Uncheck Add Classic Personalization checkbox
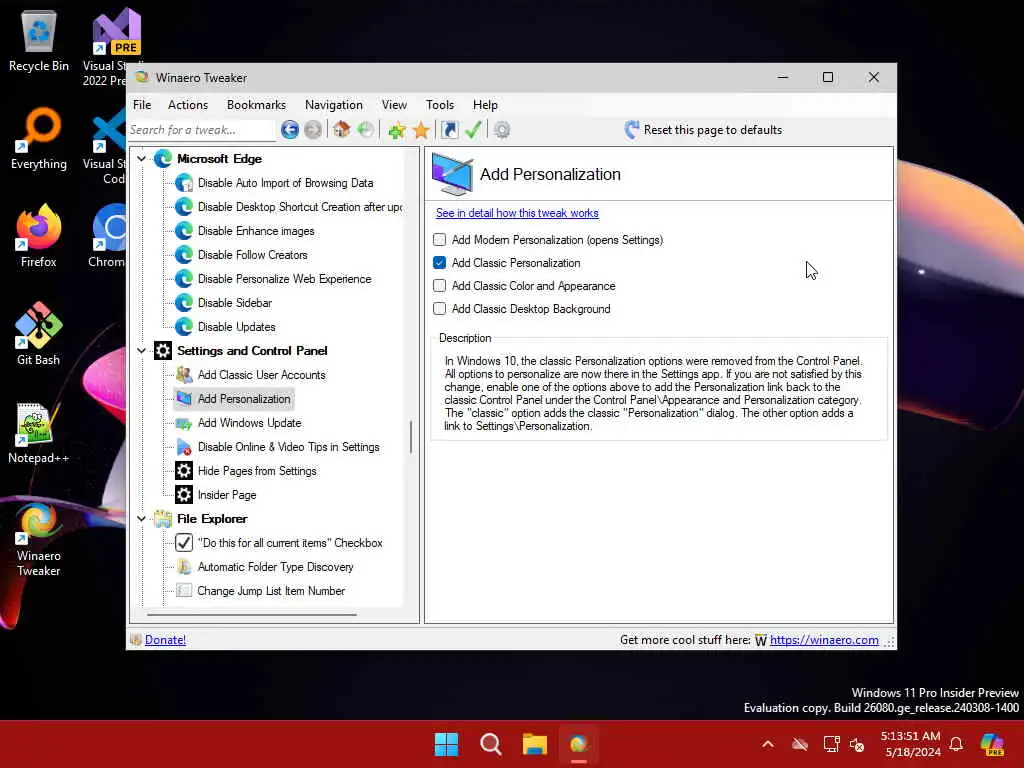Screen dimensions: 1024x768 coord(440,263)
